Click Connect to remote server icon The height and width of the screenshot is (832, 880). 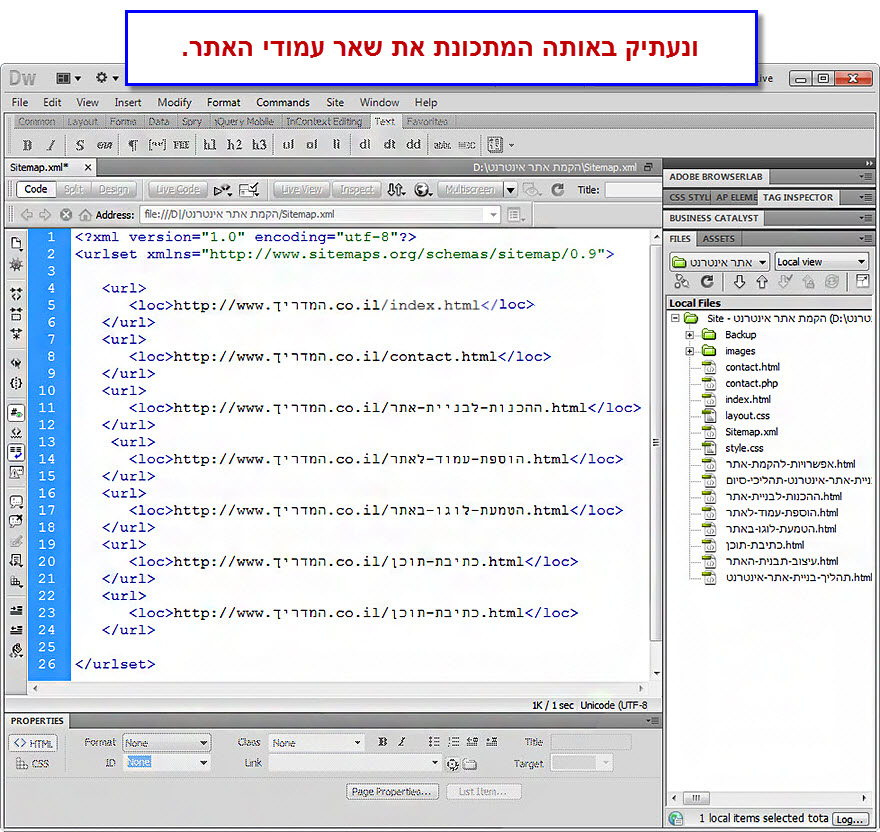click(681, 281)
